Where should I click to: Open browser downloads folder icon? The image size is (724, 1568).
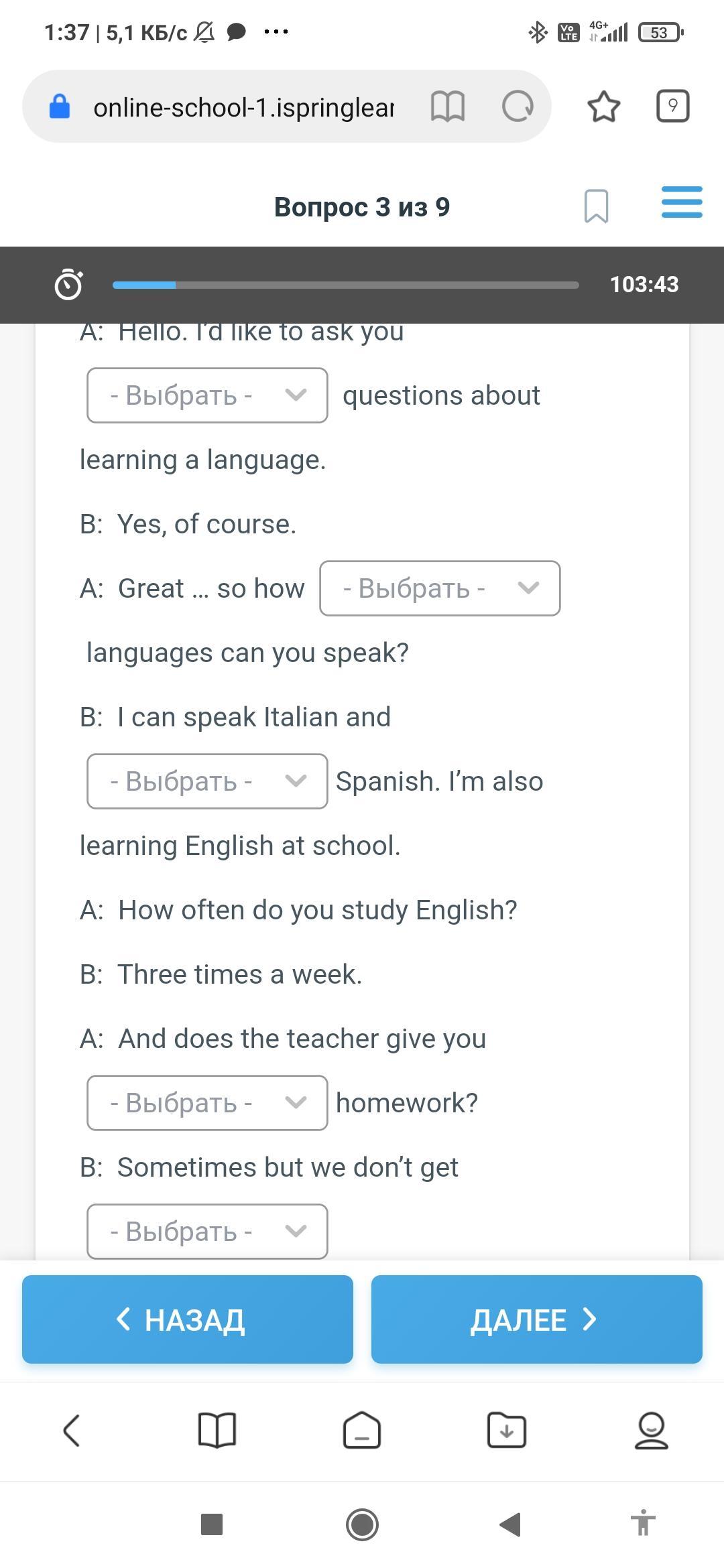[507, 1431]
